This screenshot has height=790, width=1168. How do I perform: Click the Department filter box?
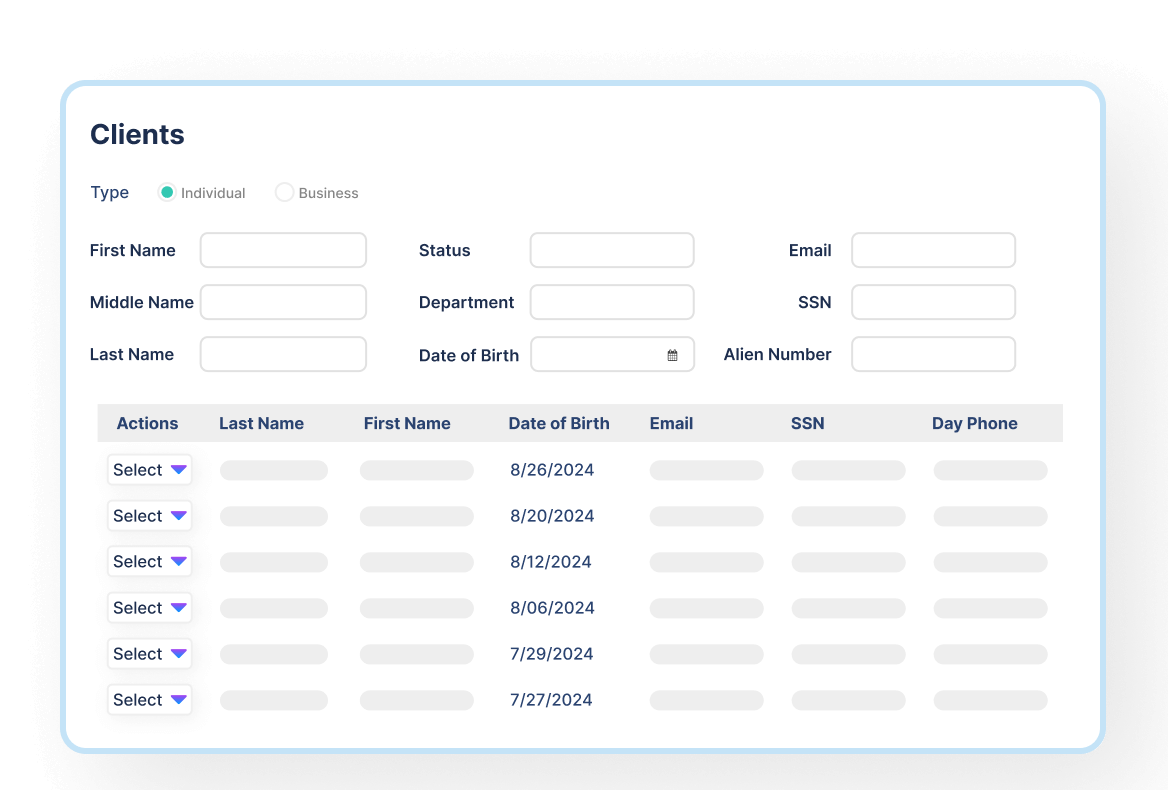(x=612, y=302)
